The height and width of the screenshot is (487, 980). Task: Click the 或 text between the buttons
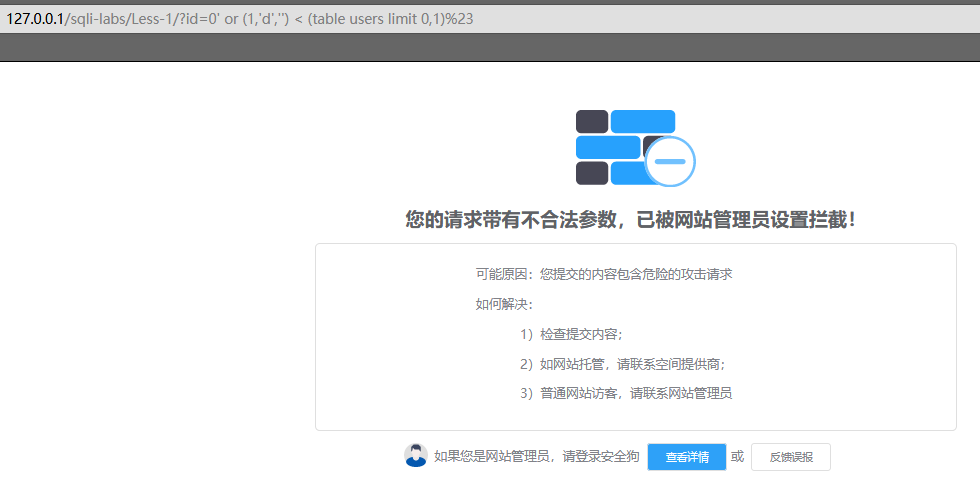[x=738, y=457]
